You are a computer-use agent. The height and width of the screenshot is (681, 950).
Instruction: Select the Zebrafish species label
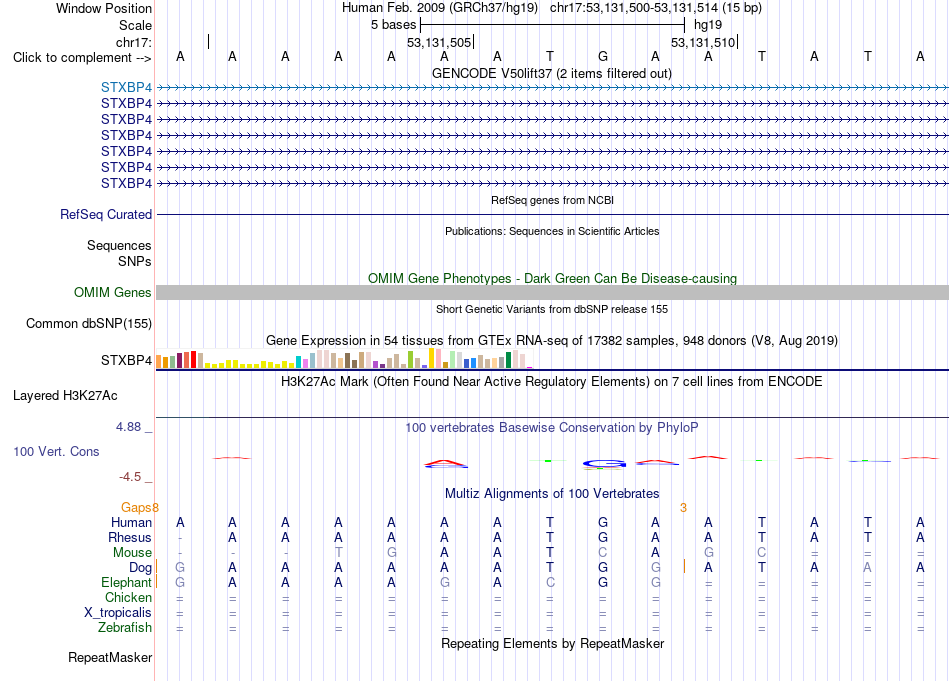pyautogui.click(x=125, y=627)
